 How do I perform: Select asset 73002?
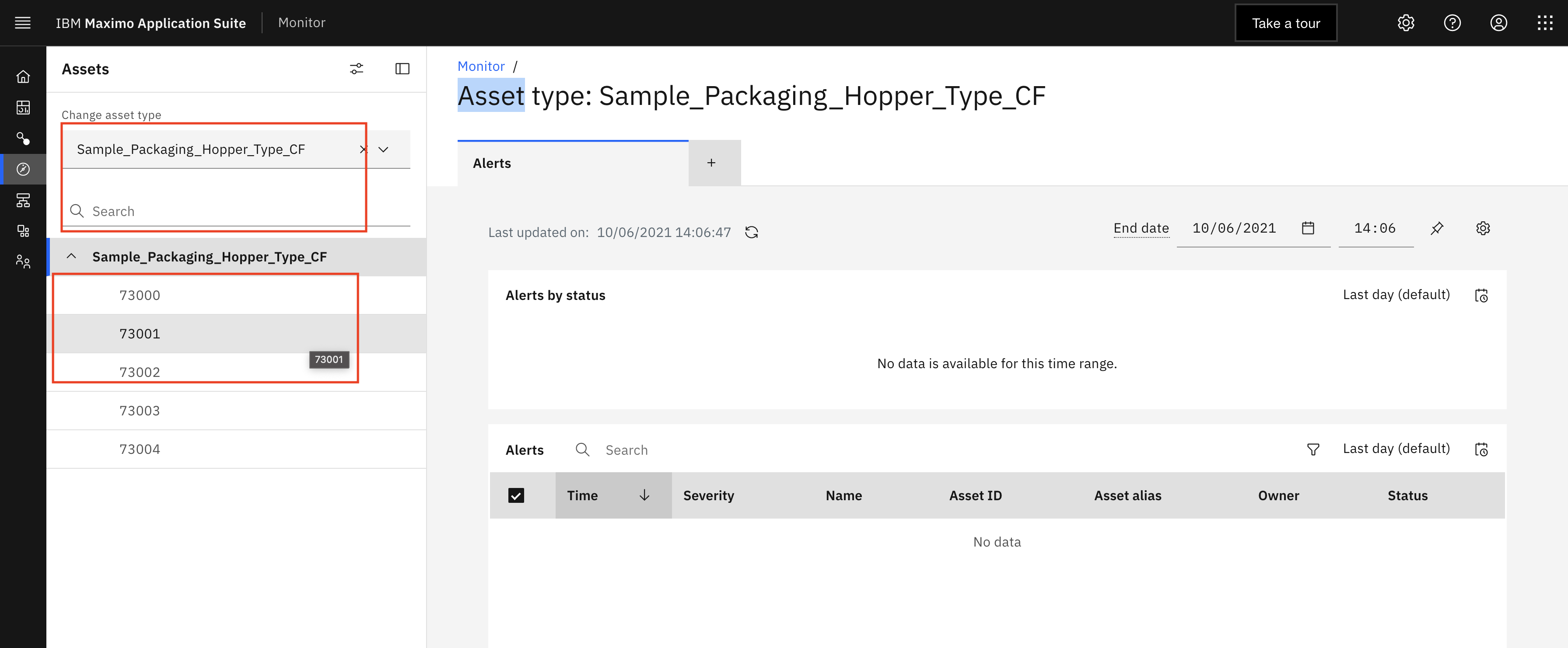tap(236, 372)
